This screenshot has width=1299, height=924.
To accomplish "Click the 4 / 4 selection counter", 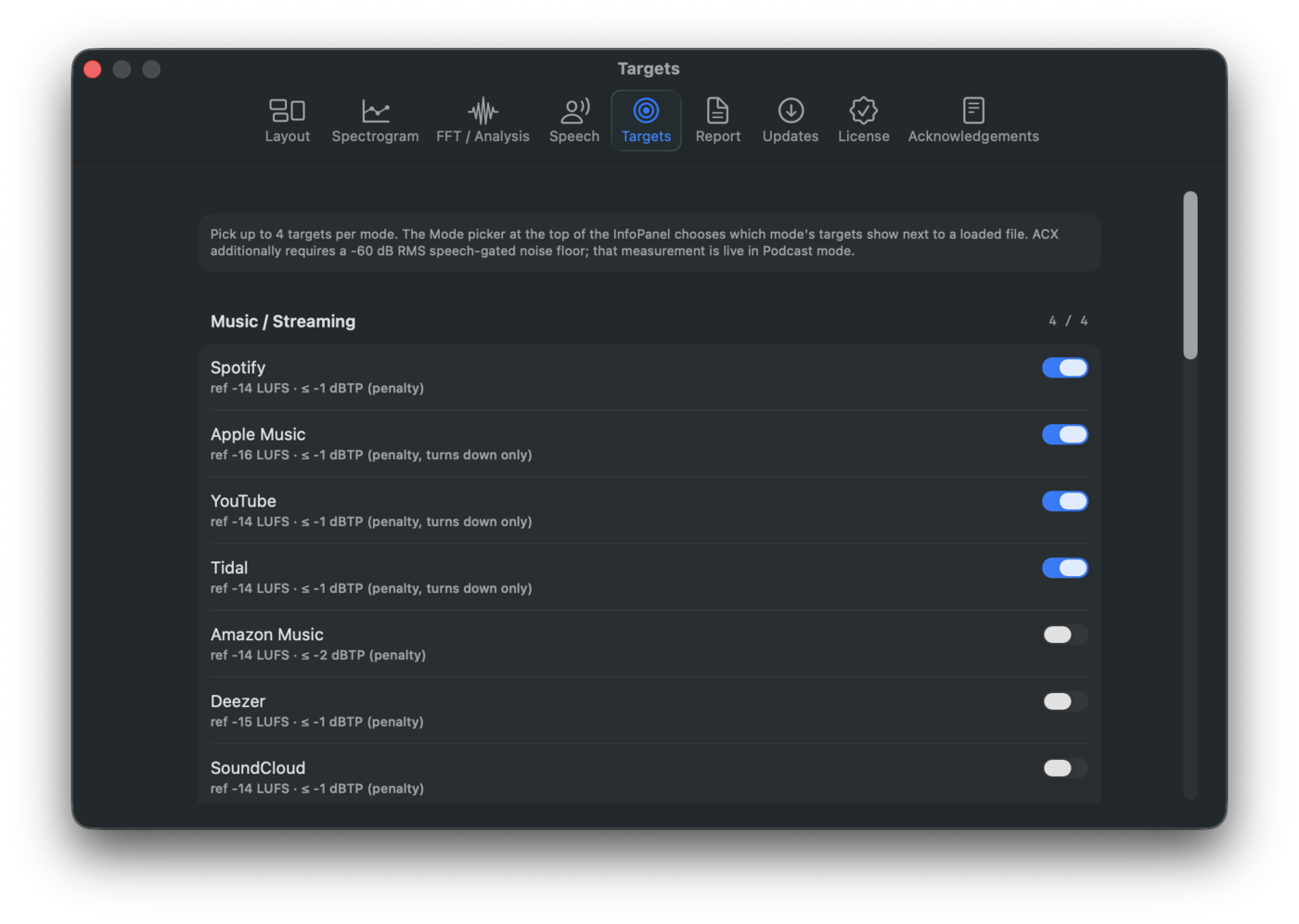I will 1068,321.
